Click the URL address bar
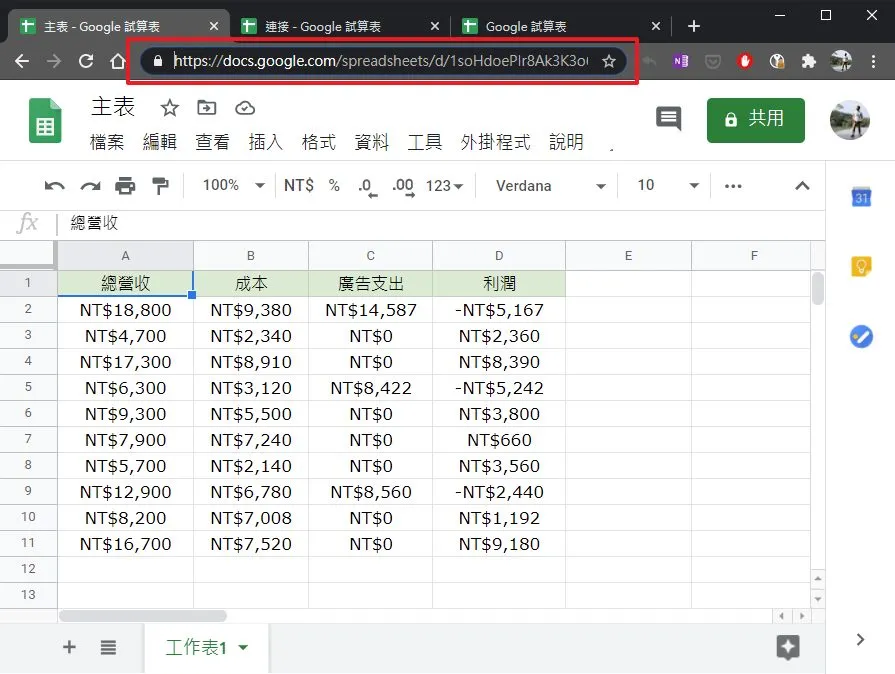Image resolution: width=895 pixels, height=674 pixels. 380,60
